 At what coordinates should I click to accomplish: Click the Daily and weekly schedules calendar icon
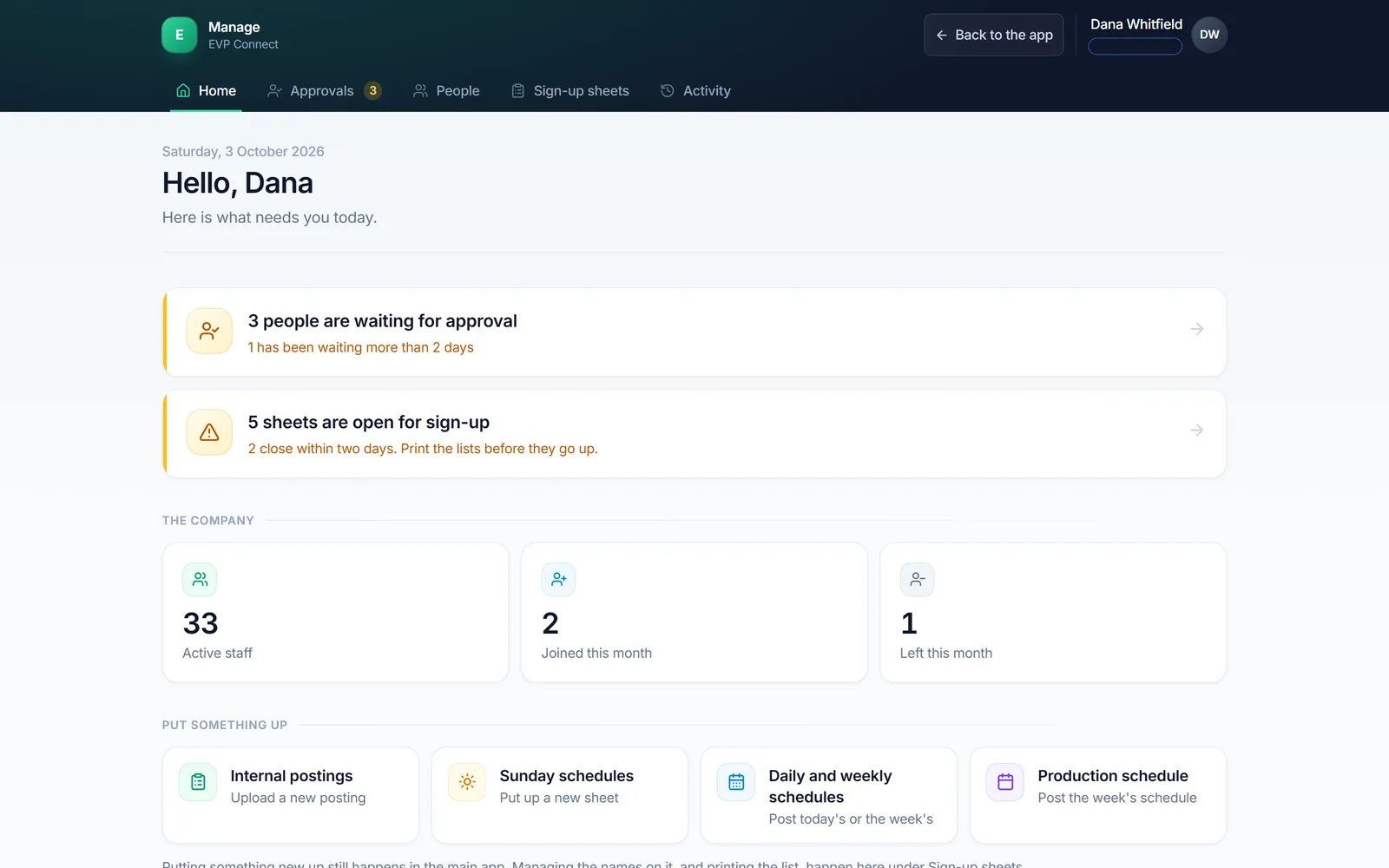pyautogui.click(x=736, y=782)
